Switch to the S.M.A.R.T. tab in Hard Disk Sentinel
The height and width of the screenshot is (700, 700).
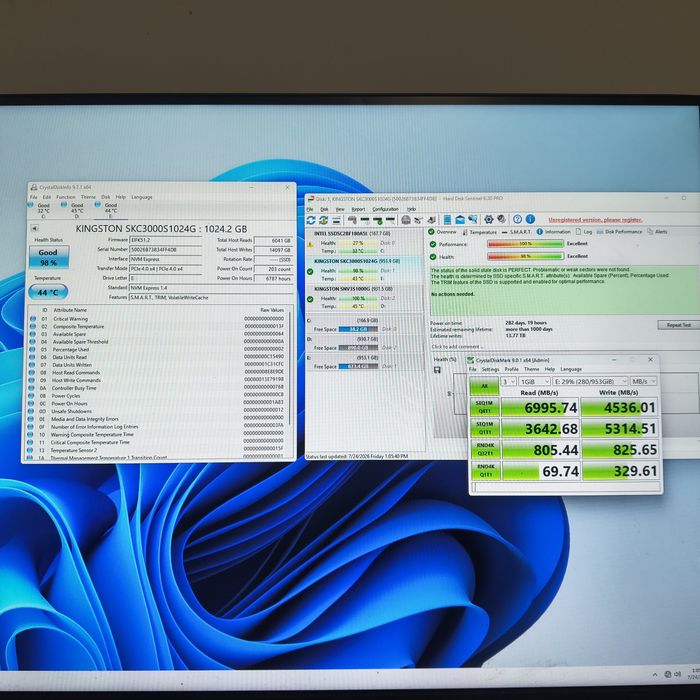[x=517, y=232]
